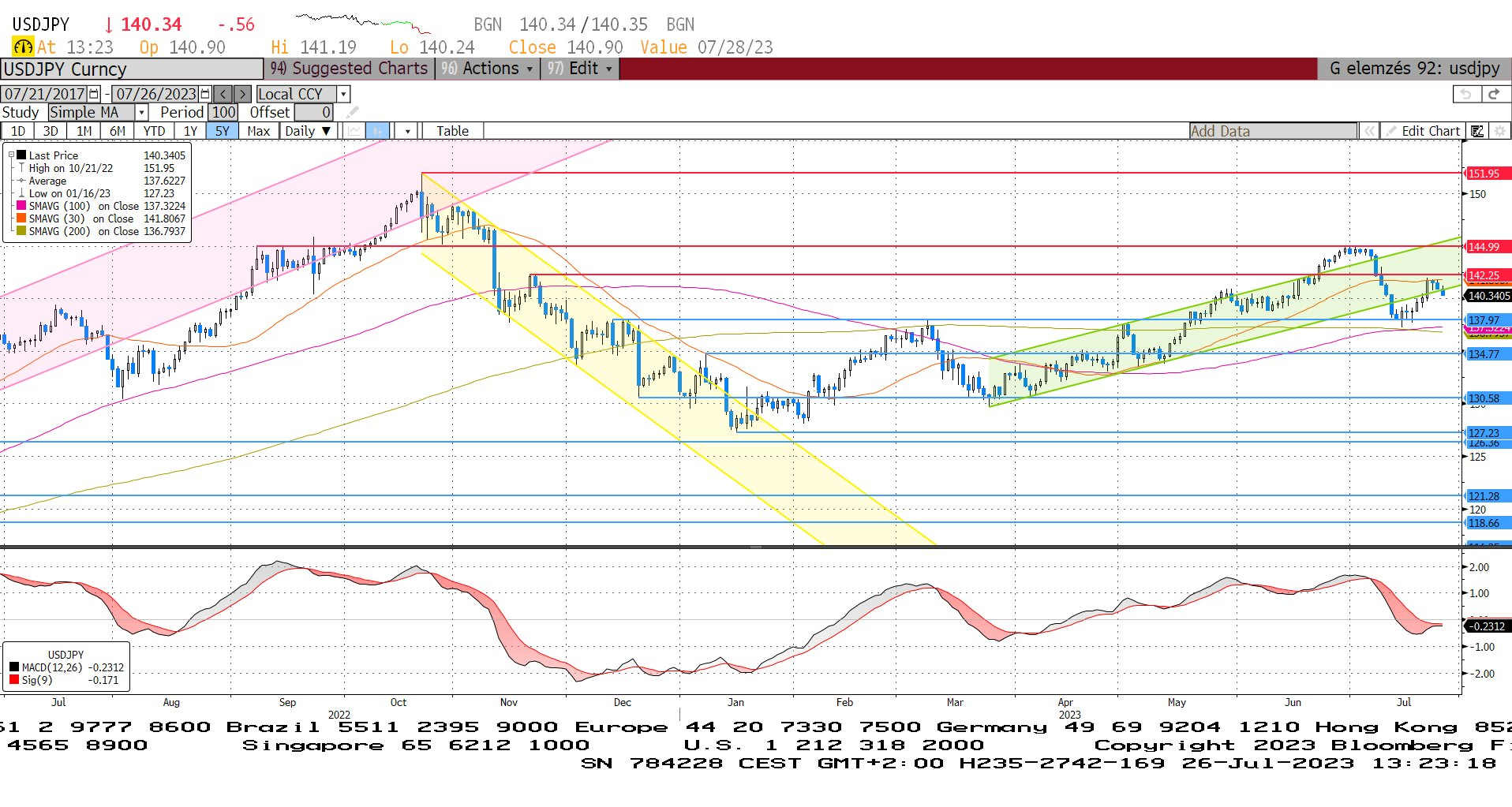
Task: Switch to line chart style icon
Action: 355,131
